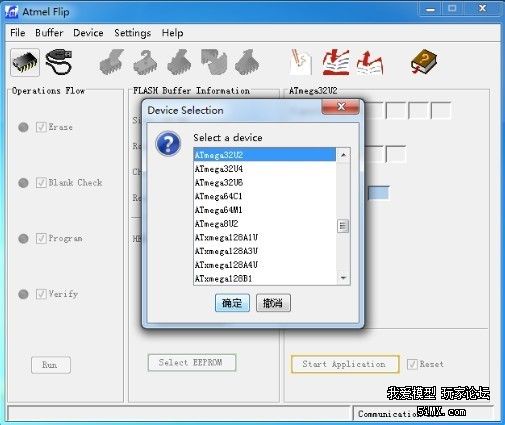Open the Help menu
The width and height of the screenshot is (505, 425).
click(172, 33)
